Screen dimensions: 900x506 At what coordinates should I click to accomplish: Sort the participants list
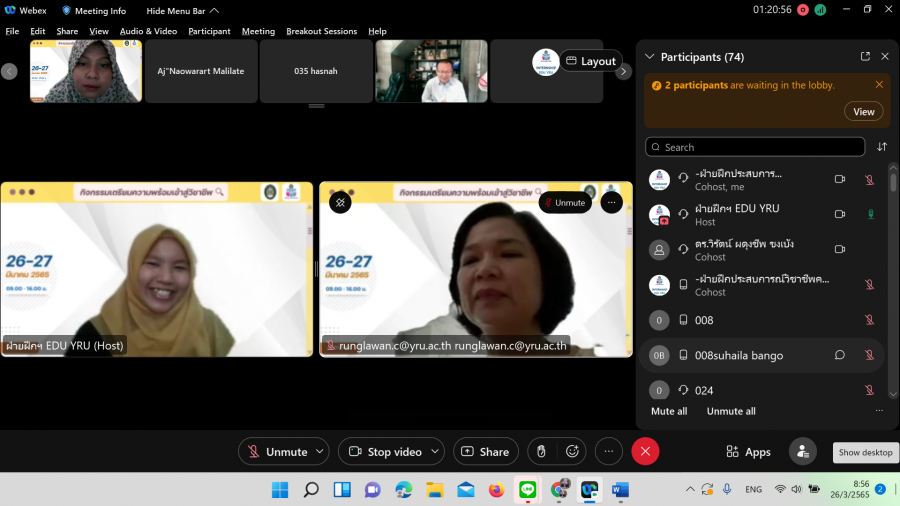click(882, 147)
